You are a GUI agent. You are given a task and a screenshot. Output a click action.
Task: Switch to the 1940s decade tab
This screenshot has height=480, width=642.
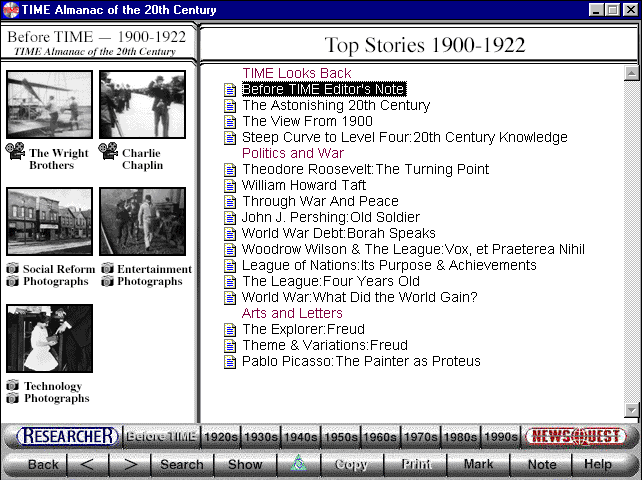coord(301,437)
